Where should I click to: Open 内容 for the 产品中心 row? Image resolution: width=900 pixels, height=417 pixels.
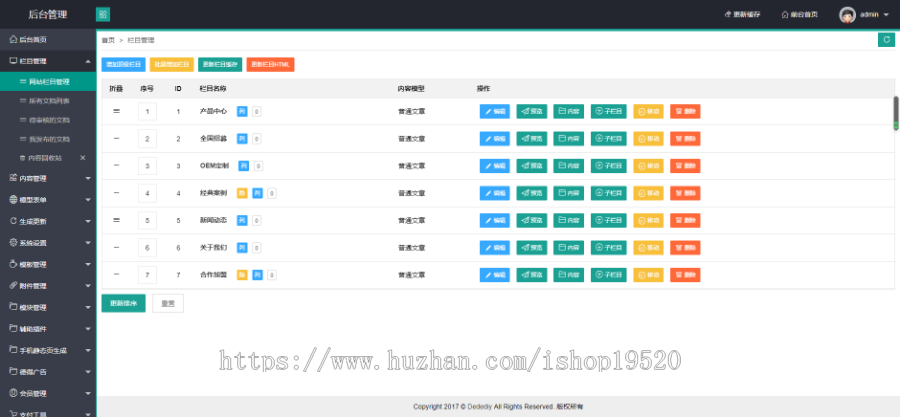[568, 111]
